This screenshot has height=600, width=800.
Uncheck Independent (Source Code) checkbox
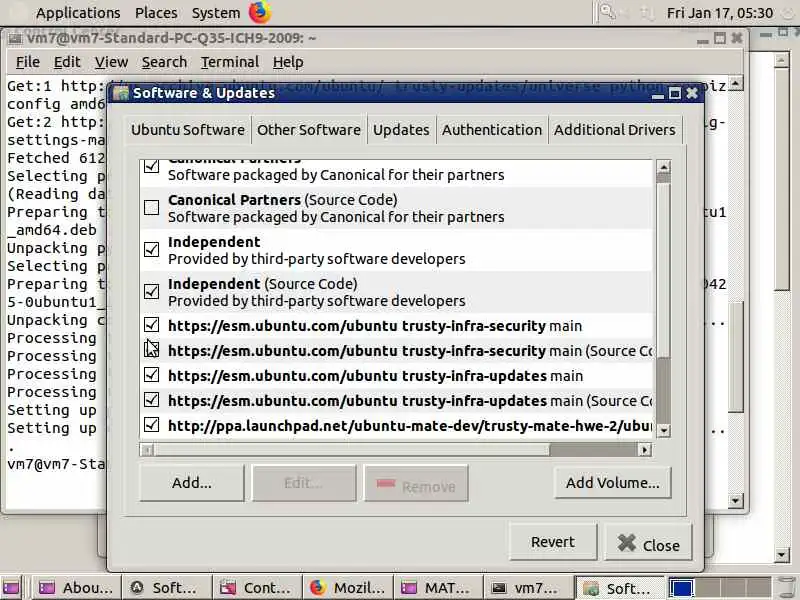pos(152,291)
